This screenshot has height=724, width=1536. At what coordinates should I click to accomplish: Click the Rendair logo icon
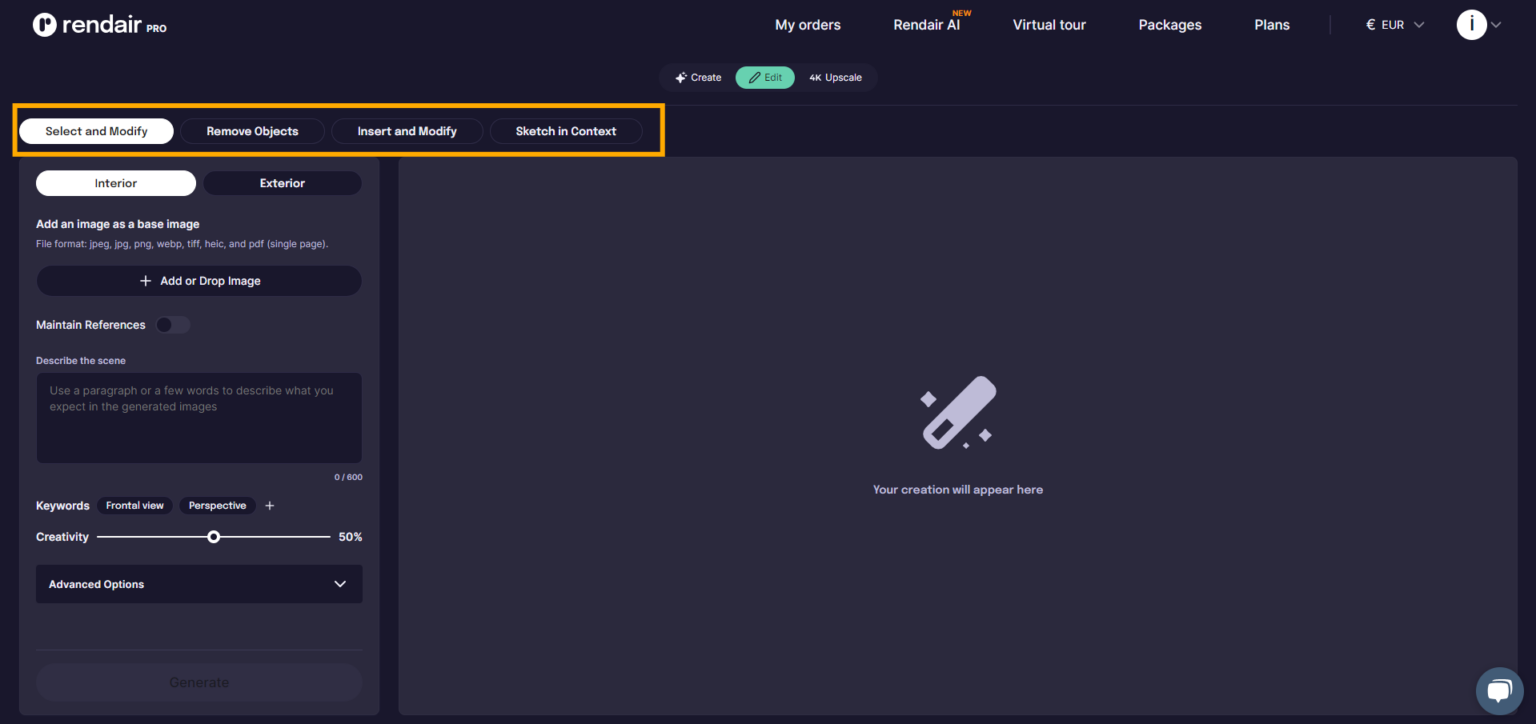(x=45, y=25)
